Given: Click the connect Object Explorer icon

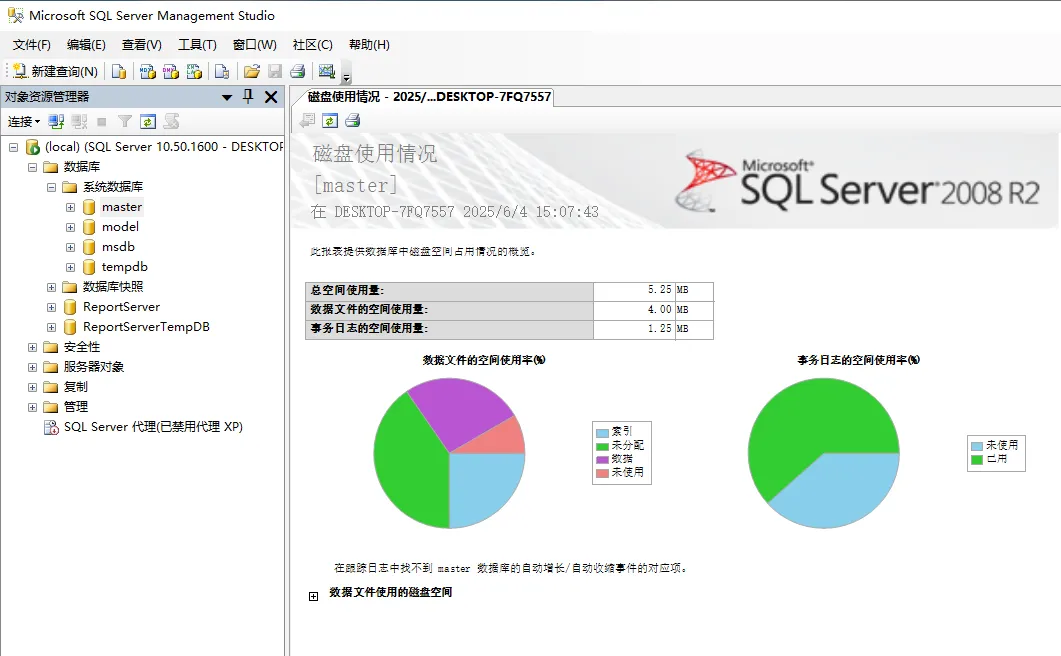Looking at the screenshot, I should coord(56,121).
